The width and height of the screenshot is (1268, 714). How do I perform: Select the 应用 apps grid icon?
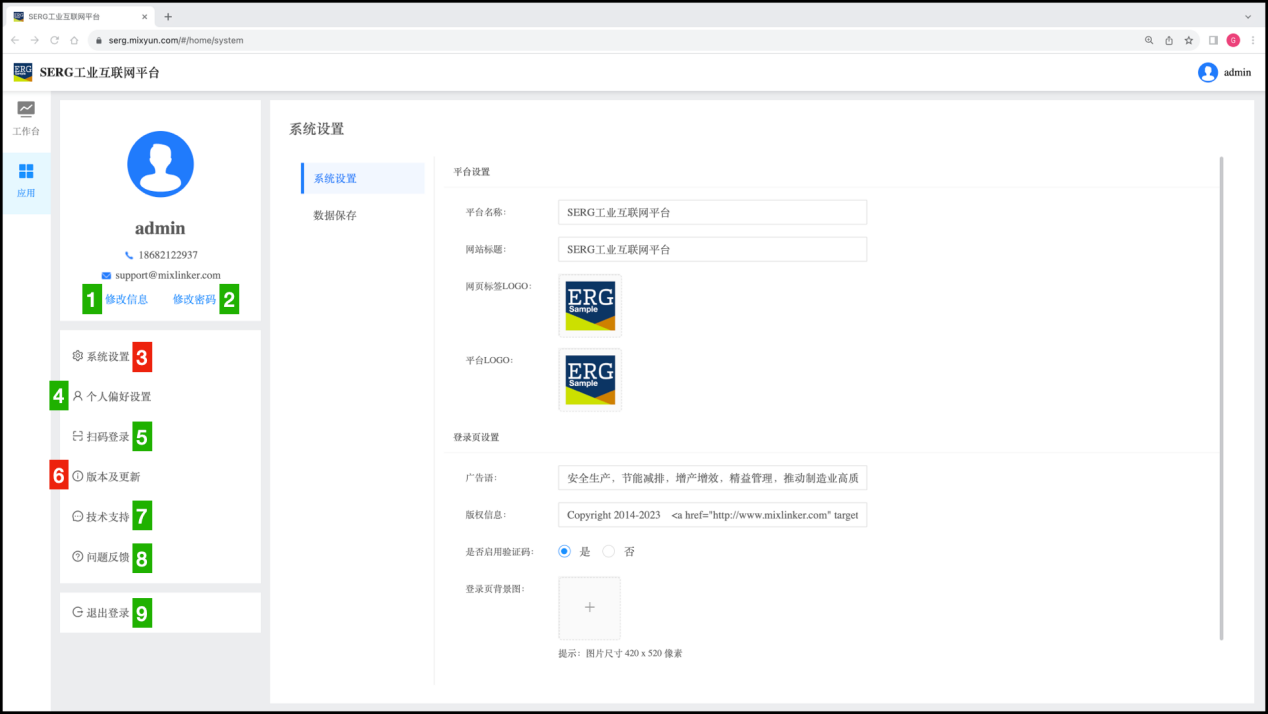(x=26, y=172)
